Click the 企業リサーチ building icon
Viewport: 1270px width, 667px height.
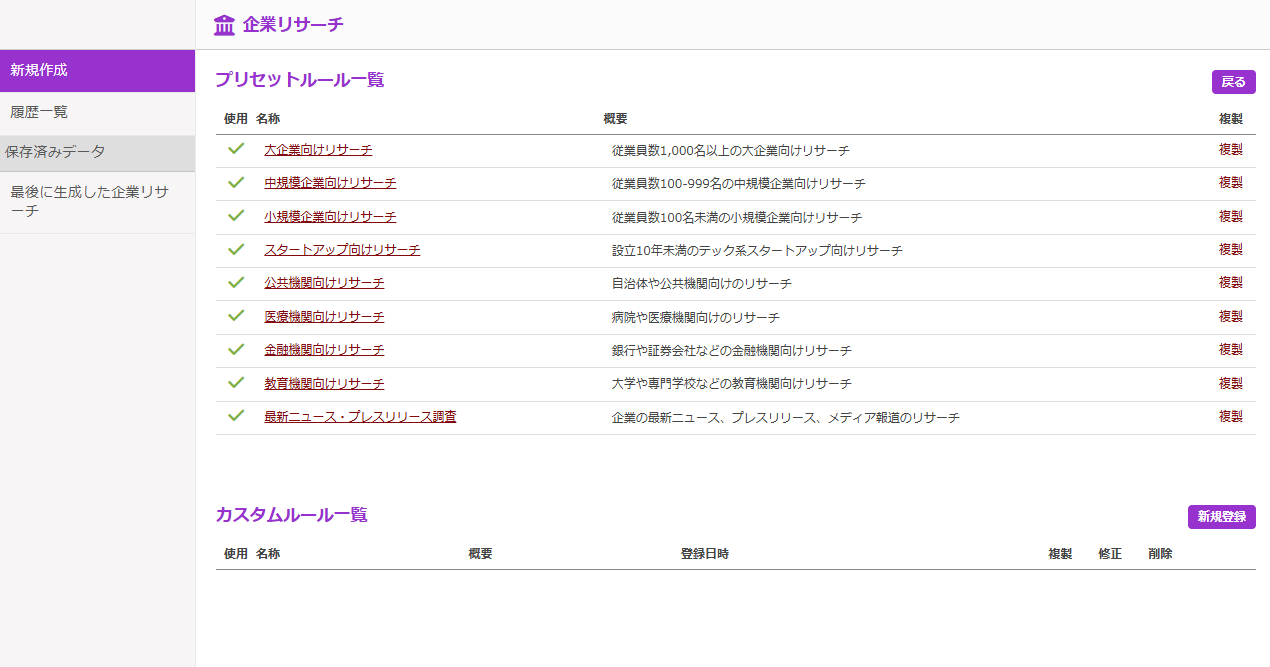pyautogui.click(x=224, y=25)
